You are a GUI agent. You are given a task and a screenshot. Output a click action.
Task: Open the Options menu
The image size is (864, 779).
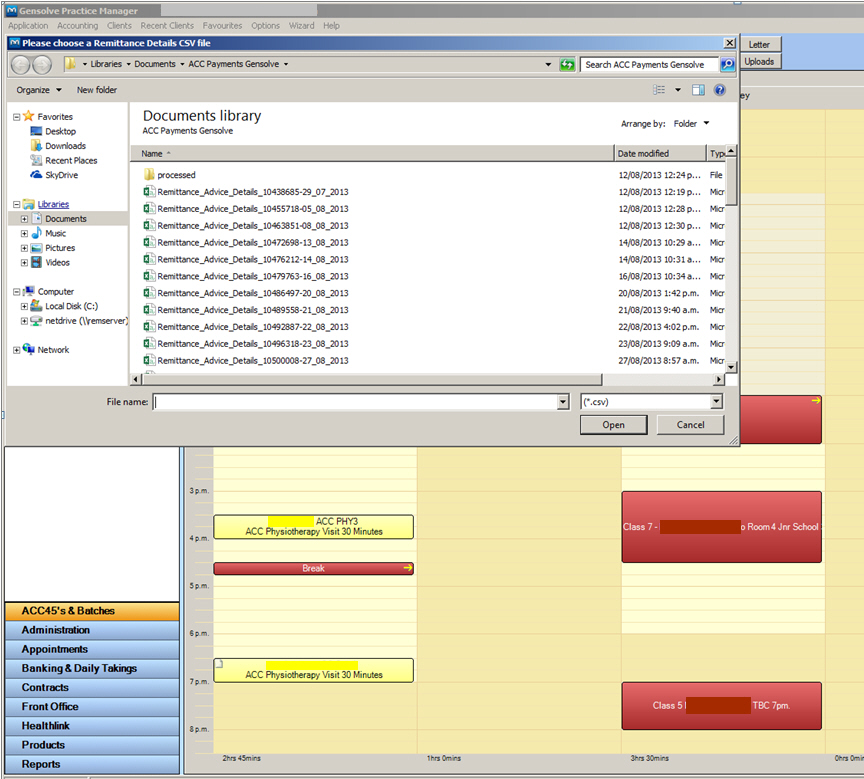pos(266,25)
